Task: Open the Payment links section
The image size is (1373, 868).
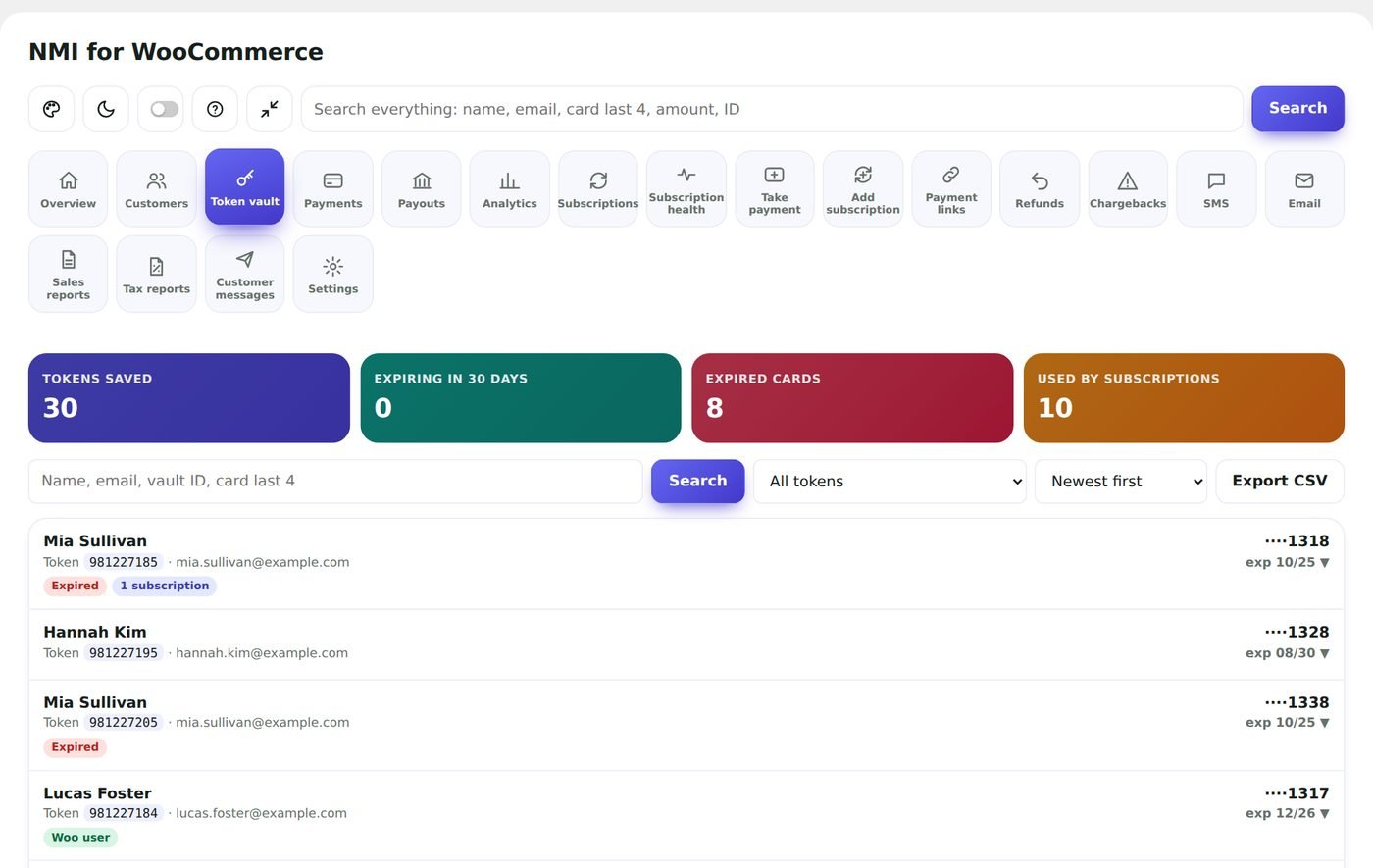Action: click(951, 189)
